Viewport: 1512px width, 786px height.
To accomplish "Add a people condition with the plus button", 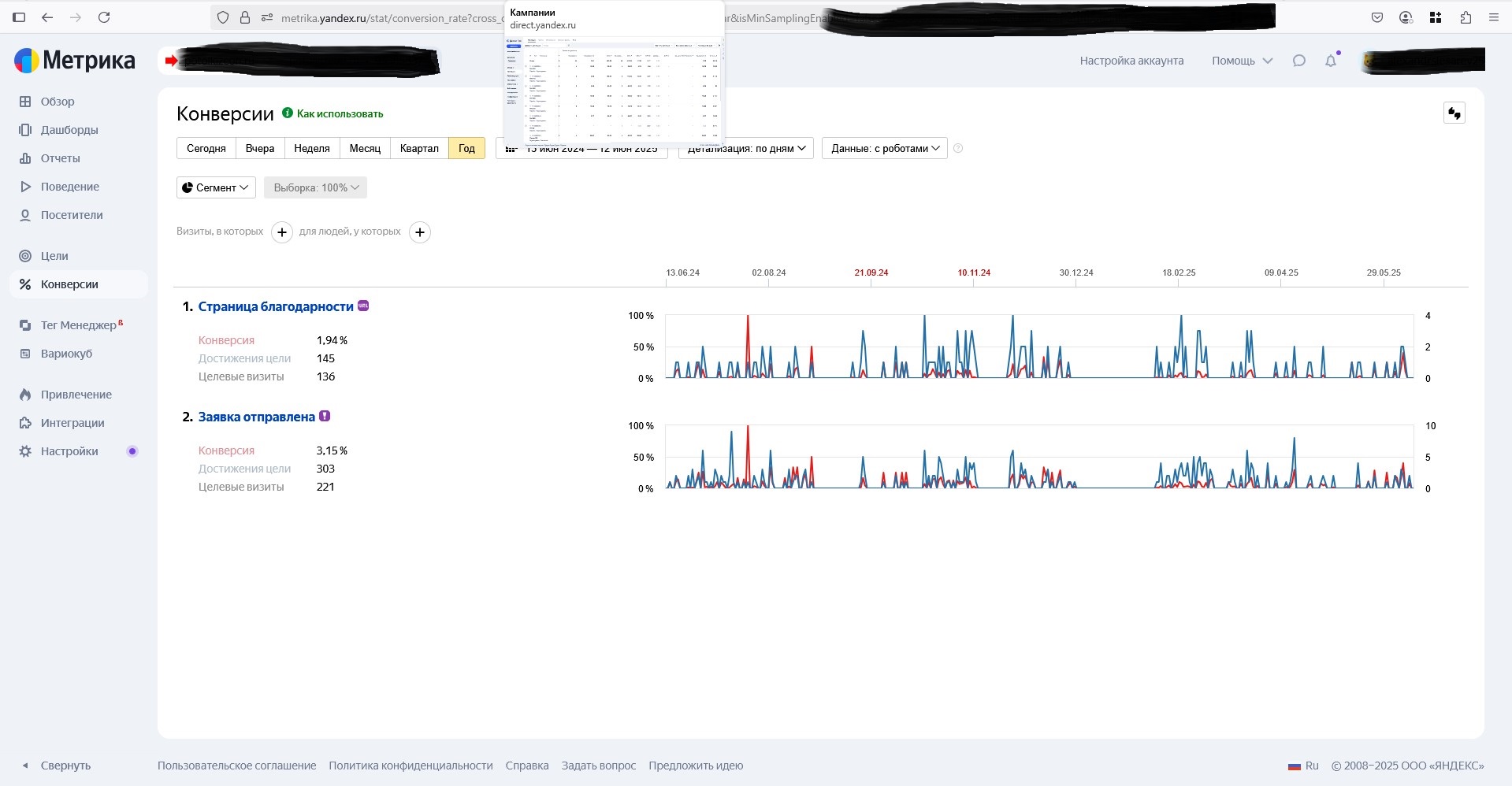I will (420, 232).
